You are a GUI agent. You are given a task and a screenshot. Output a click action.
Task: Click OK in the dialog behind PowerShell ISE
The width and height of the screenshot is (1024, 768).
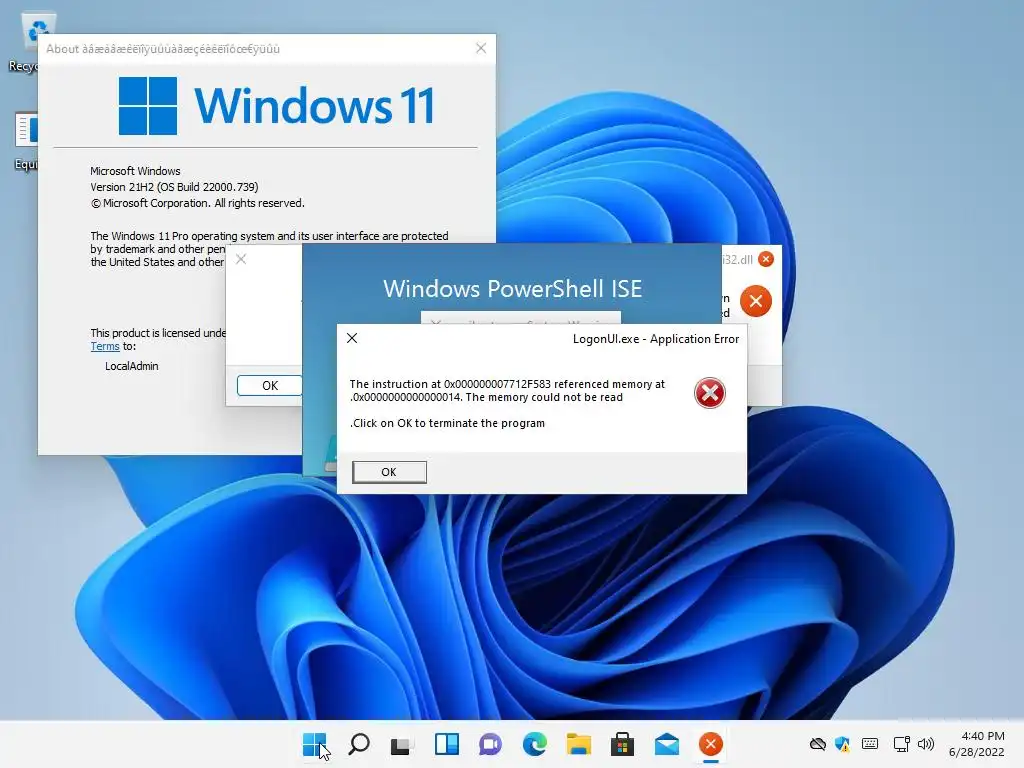pos(270,385)
